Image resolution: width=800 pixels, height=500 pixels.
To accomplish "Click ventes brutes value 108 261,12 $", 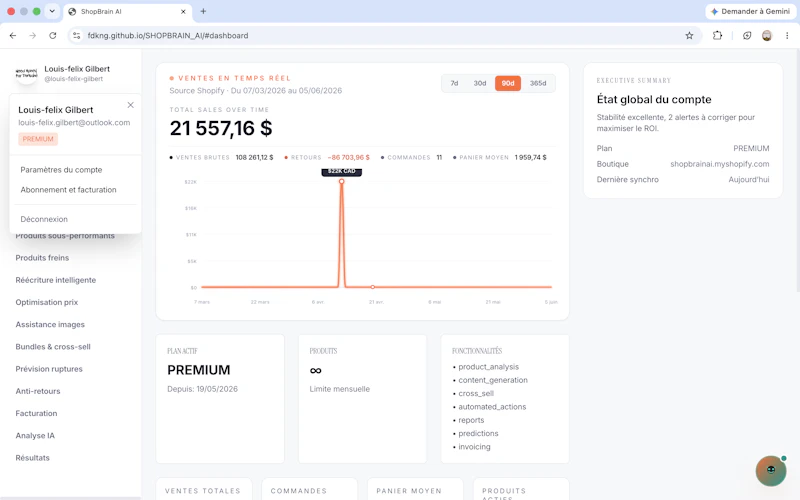I will (x=254, y=158).
